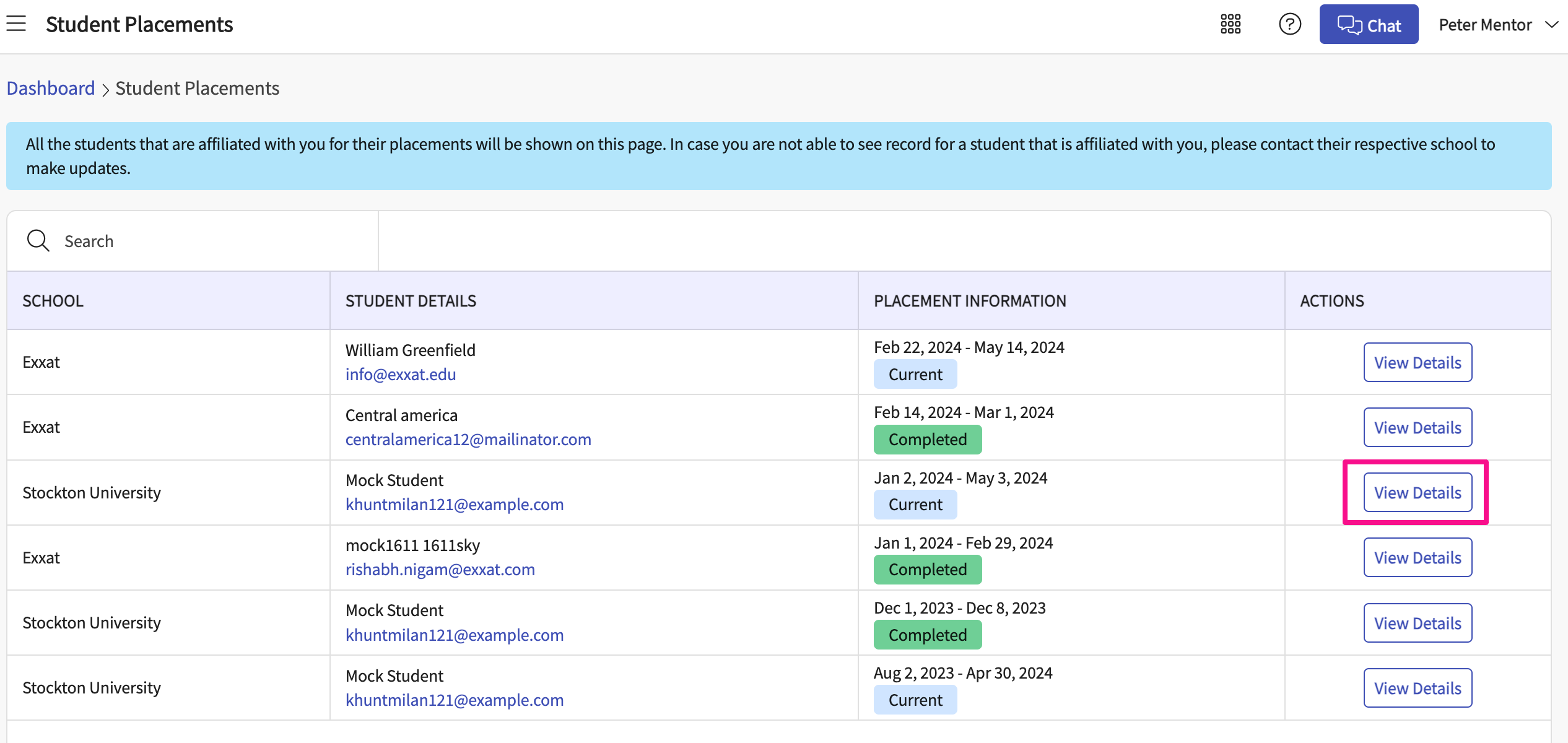
Task: Click the Placement Information column header
Action: (x=969, y=301)
